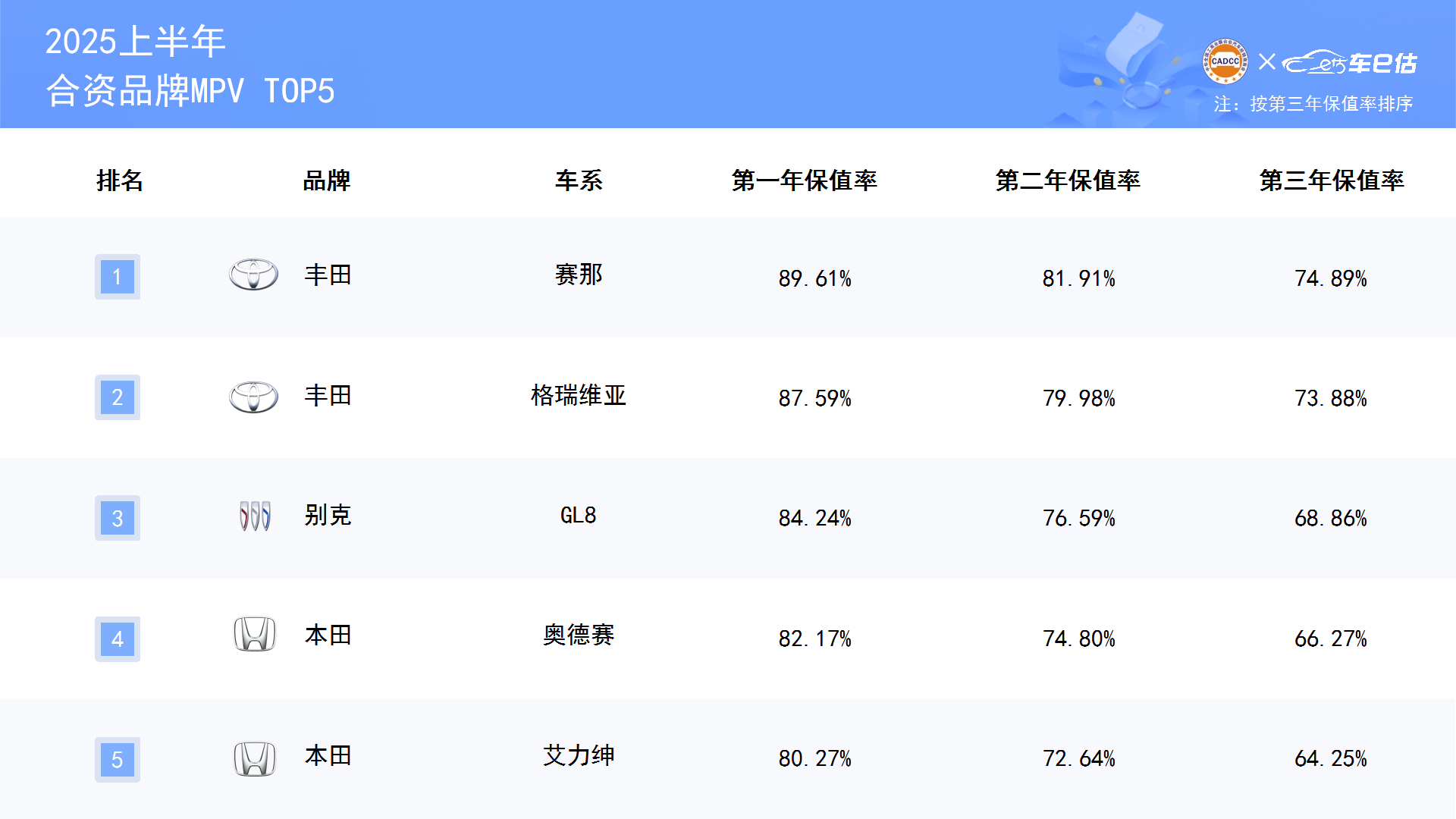Click the round CADCC badge logo
1456x819 pixels.
coord(1225,61)
